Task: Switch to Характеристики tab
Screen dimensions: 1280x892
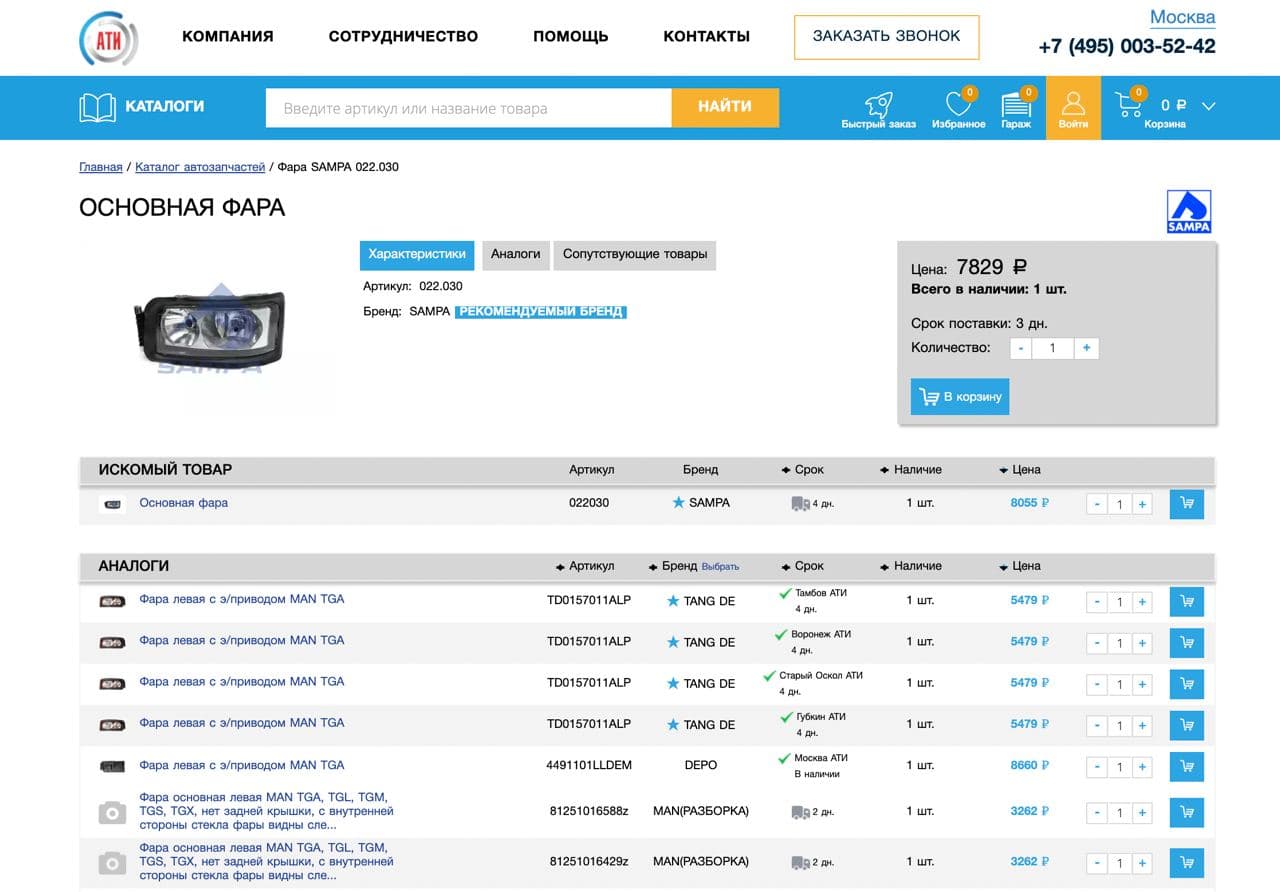Action: coord(417,254)
